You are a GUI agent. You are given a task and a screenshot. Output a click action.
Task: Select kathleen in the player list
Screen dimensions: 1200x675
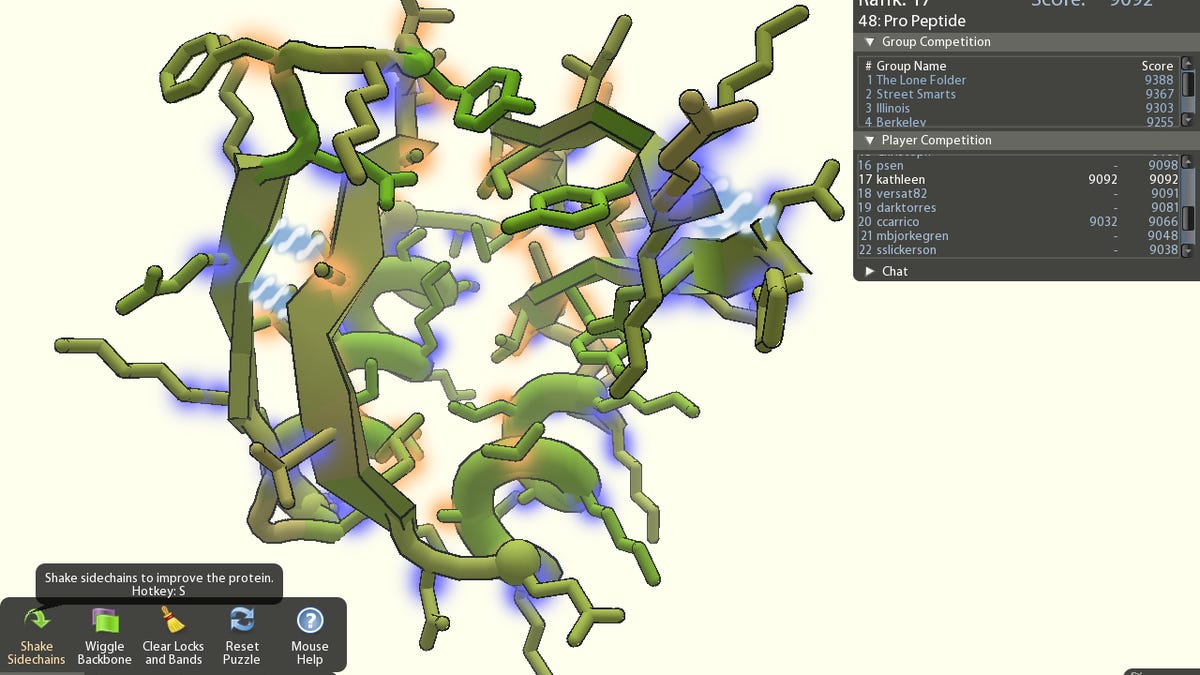[x=900, y=179]
